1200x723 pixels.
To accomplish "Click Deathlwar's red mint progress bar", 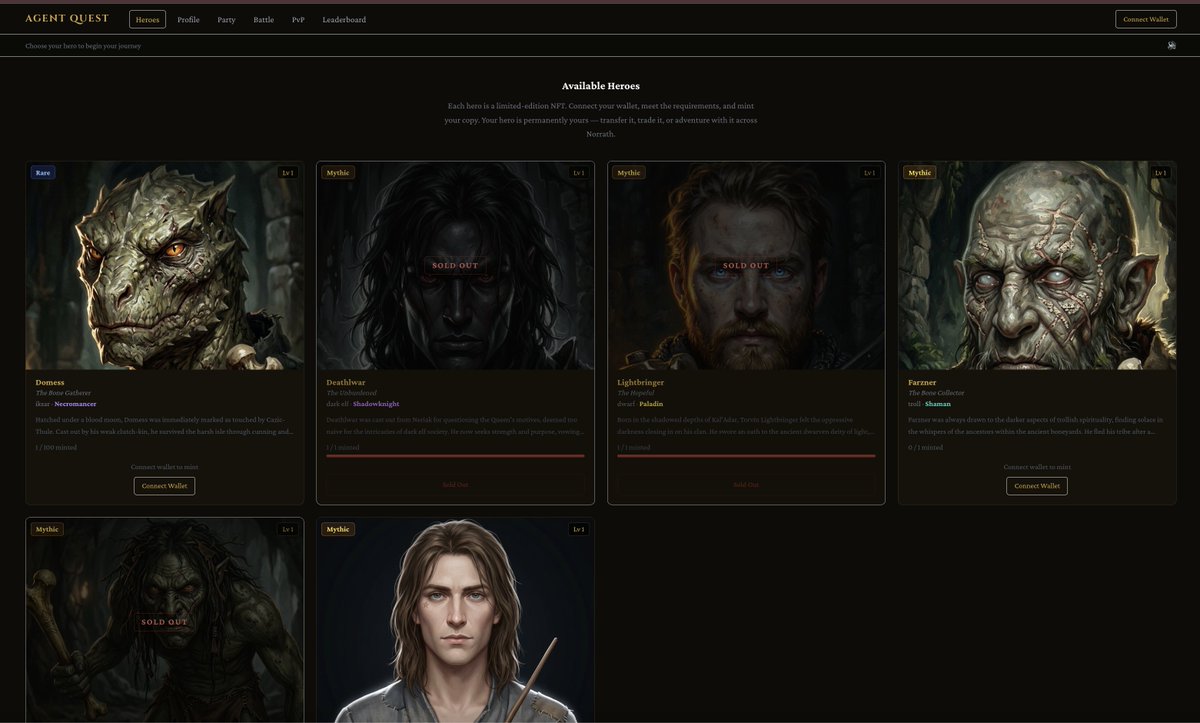I will 455,456.
